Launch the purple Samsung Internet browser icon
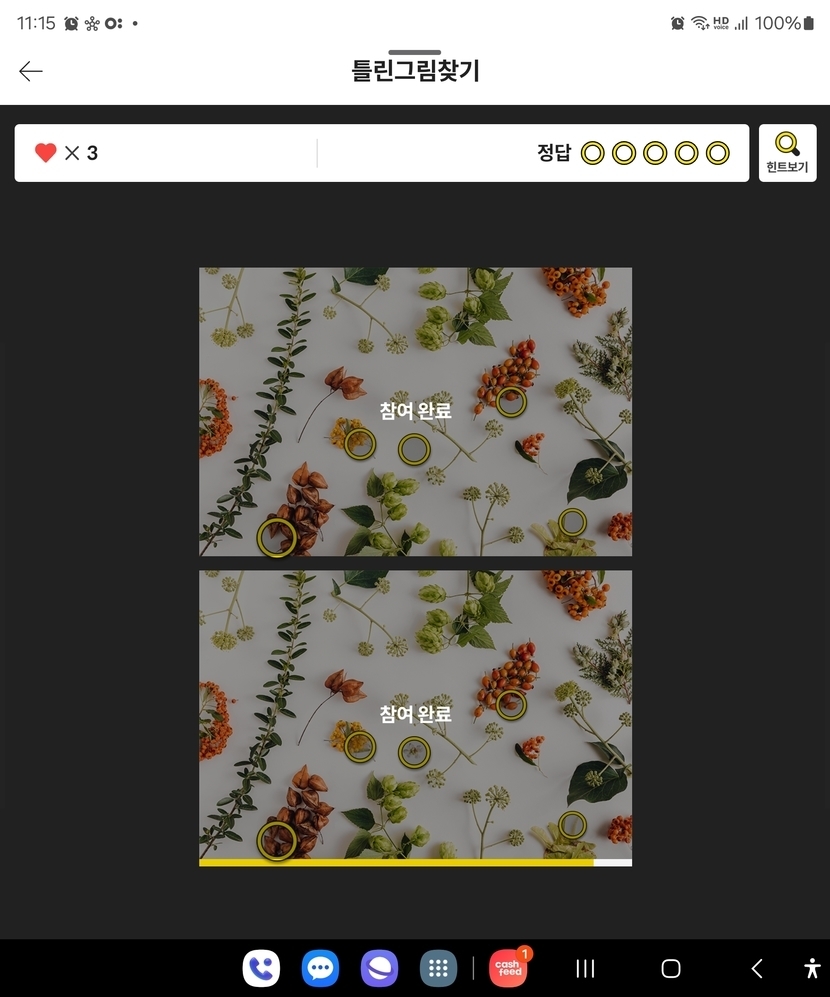The width and height of the screenshot is (830, 997). pos(379,968)
